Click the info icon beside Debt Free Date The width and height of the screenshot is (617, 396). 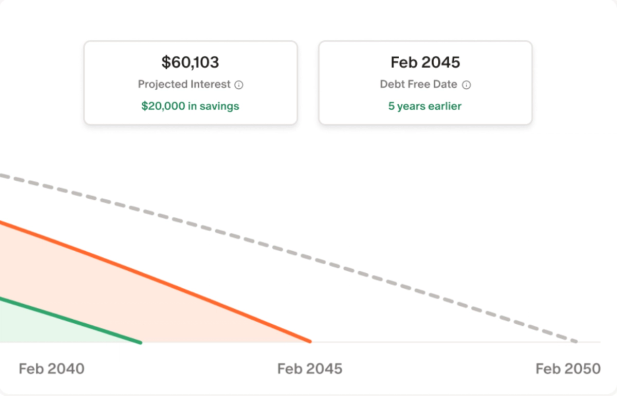coord(466,85)
